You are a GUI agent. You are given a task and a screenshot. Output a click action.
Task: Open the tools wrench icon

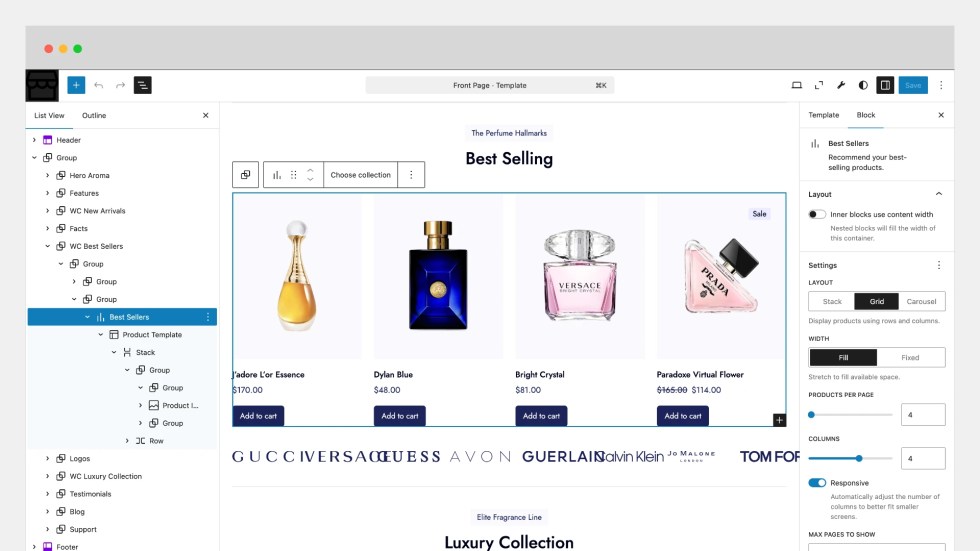click(841, 85)
